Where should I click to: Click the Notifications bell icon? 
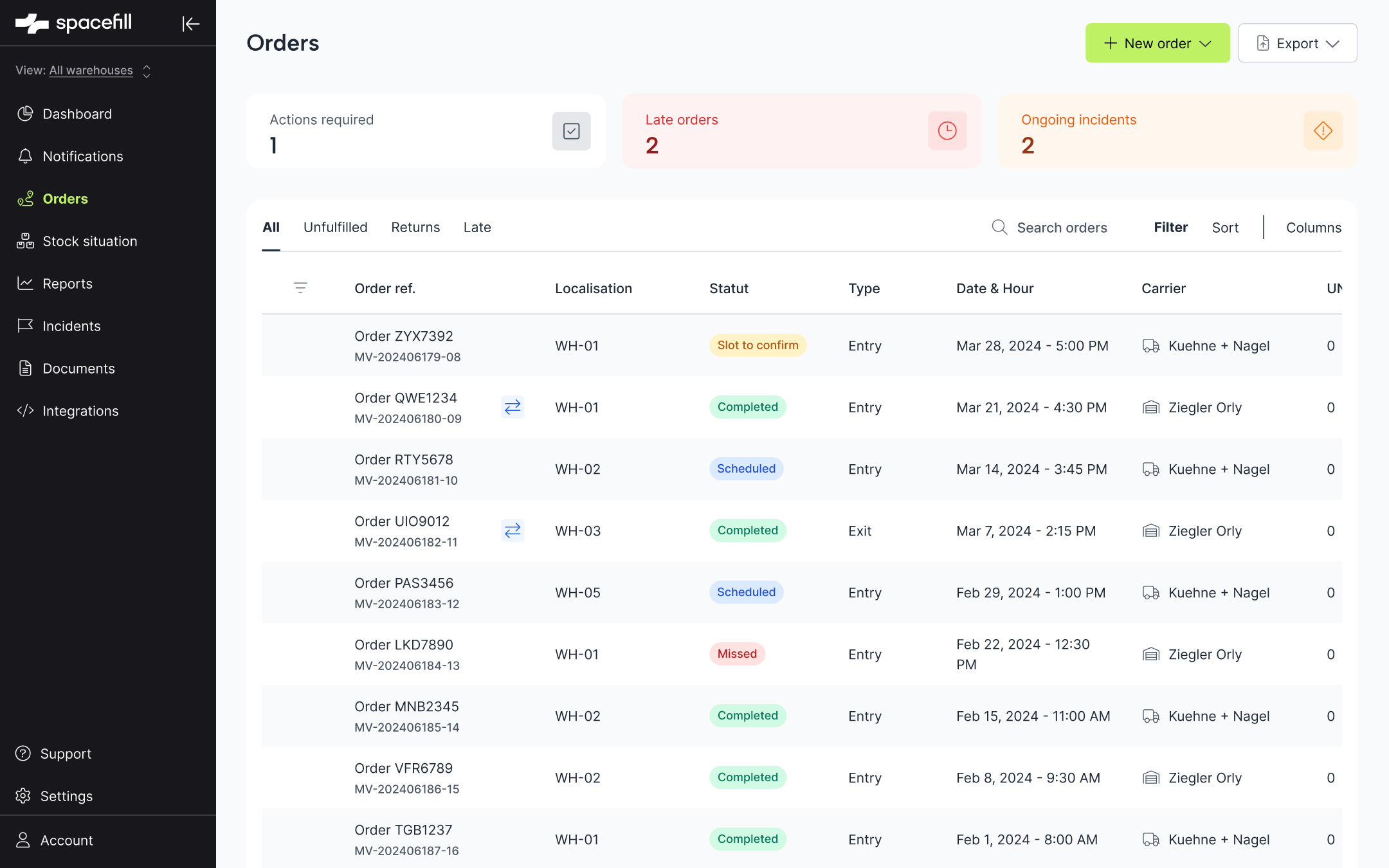[25, 156]
